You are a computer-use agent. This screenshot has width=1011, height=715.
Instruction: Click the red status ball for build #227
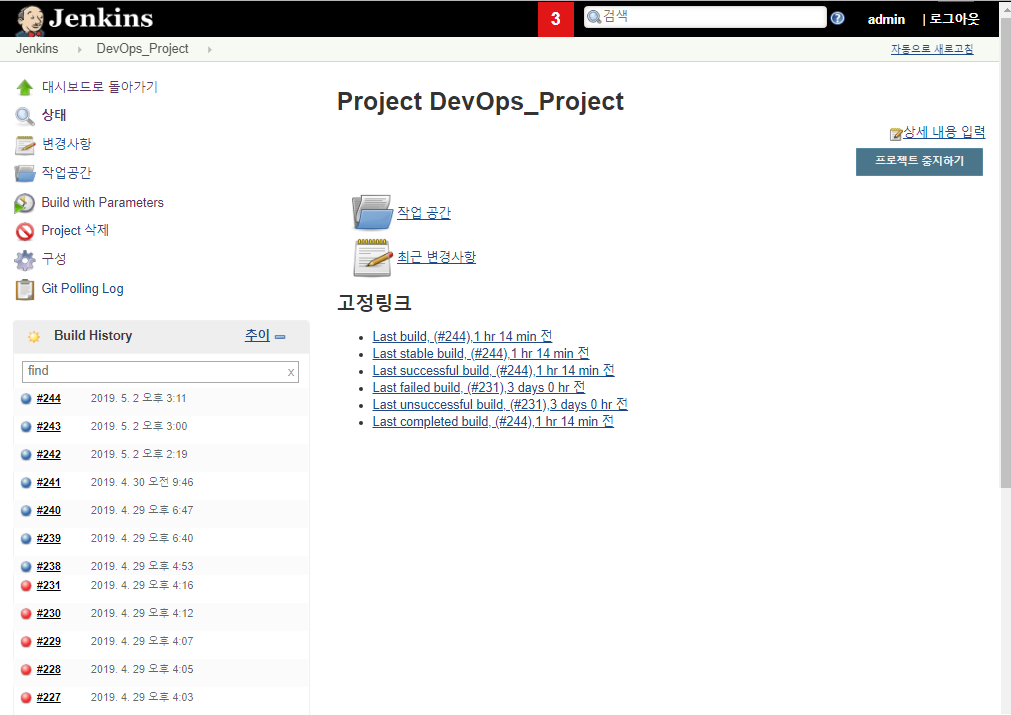pyautogui.click(x=26, y=698)
